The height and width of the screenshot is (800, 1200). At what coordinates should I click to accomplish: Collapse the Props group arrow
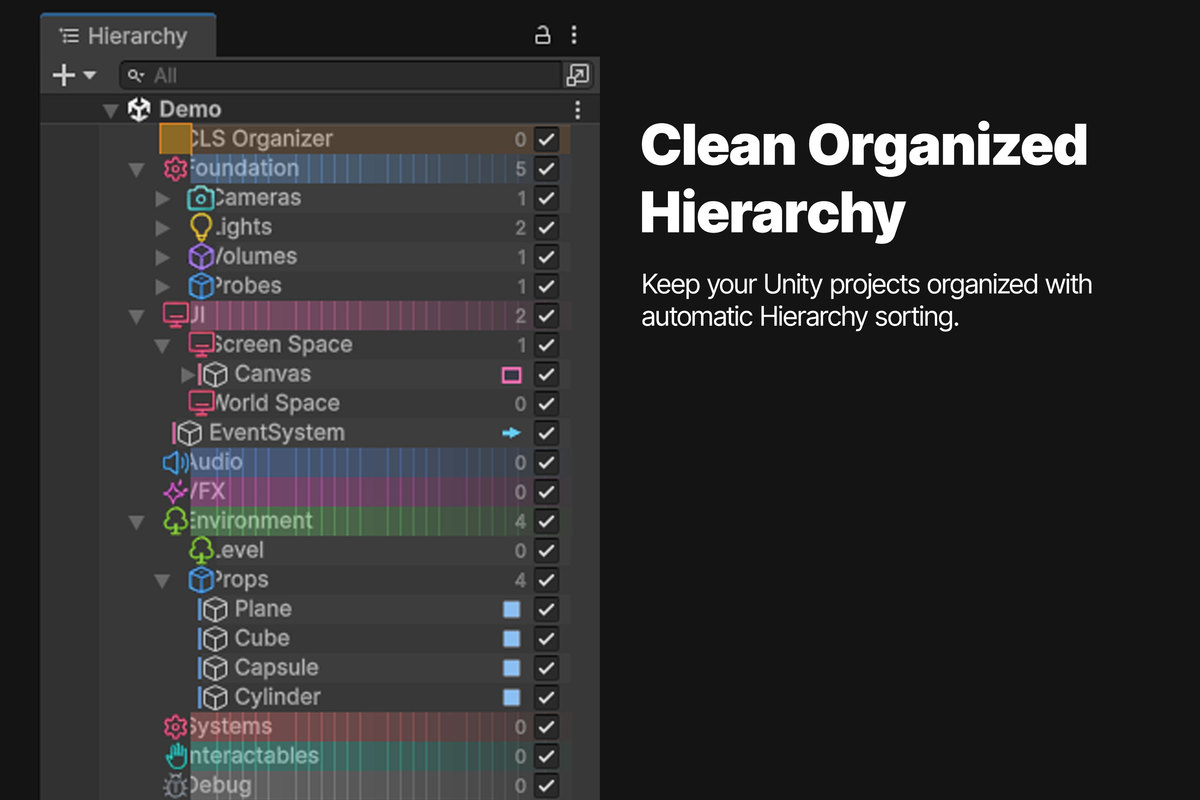pos(163,580)
